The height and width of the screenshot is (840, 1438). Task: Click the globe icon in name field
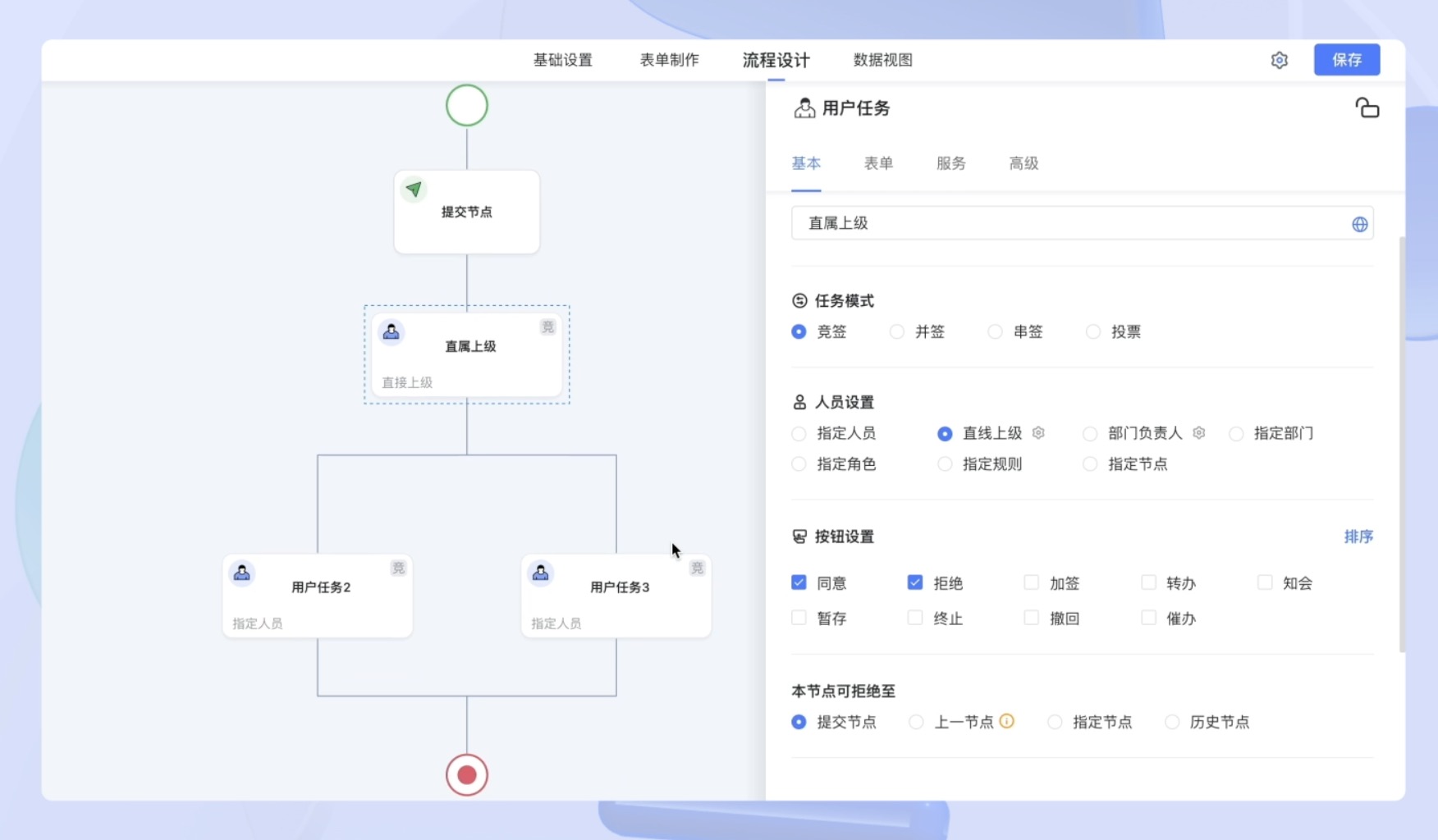[x=1359, y=224]
